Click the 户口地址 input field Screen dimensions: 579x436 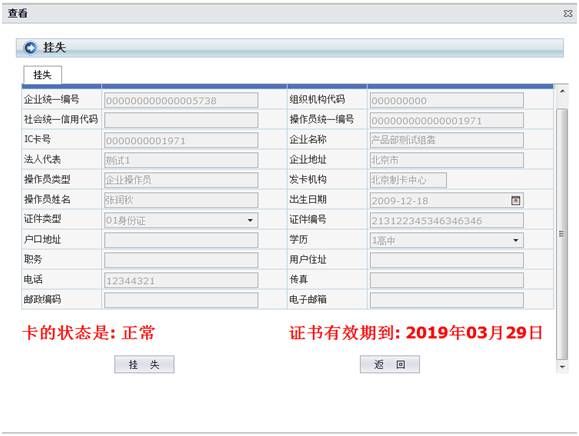pos(181,240)
